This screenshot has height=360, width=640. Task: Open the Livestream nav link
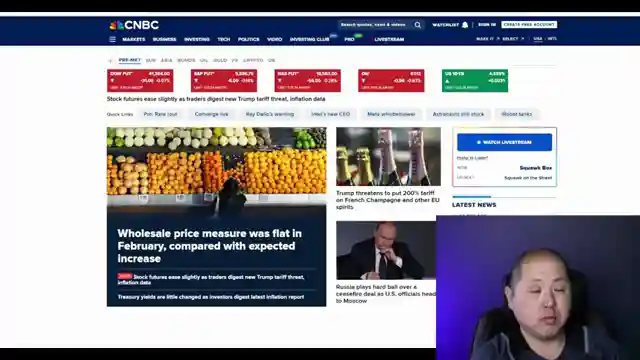(389, 40)
